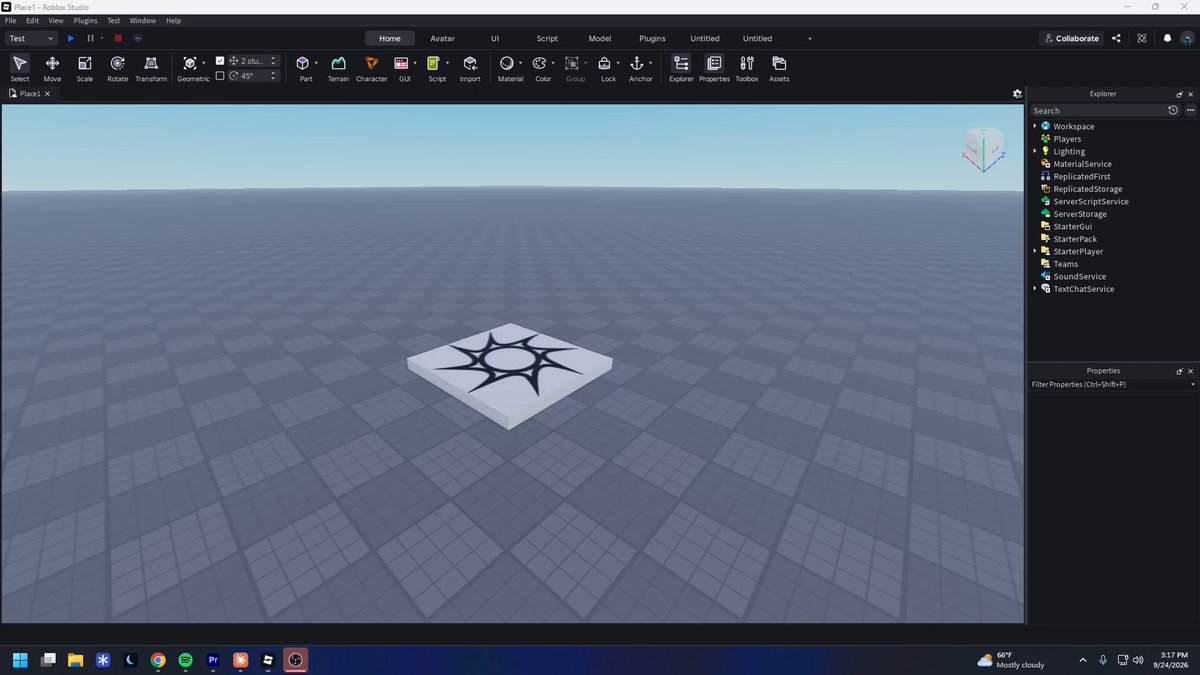Open the Material picker icon

pos(507,63)
